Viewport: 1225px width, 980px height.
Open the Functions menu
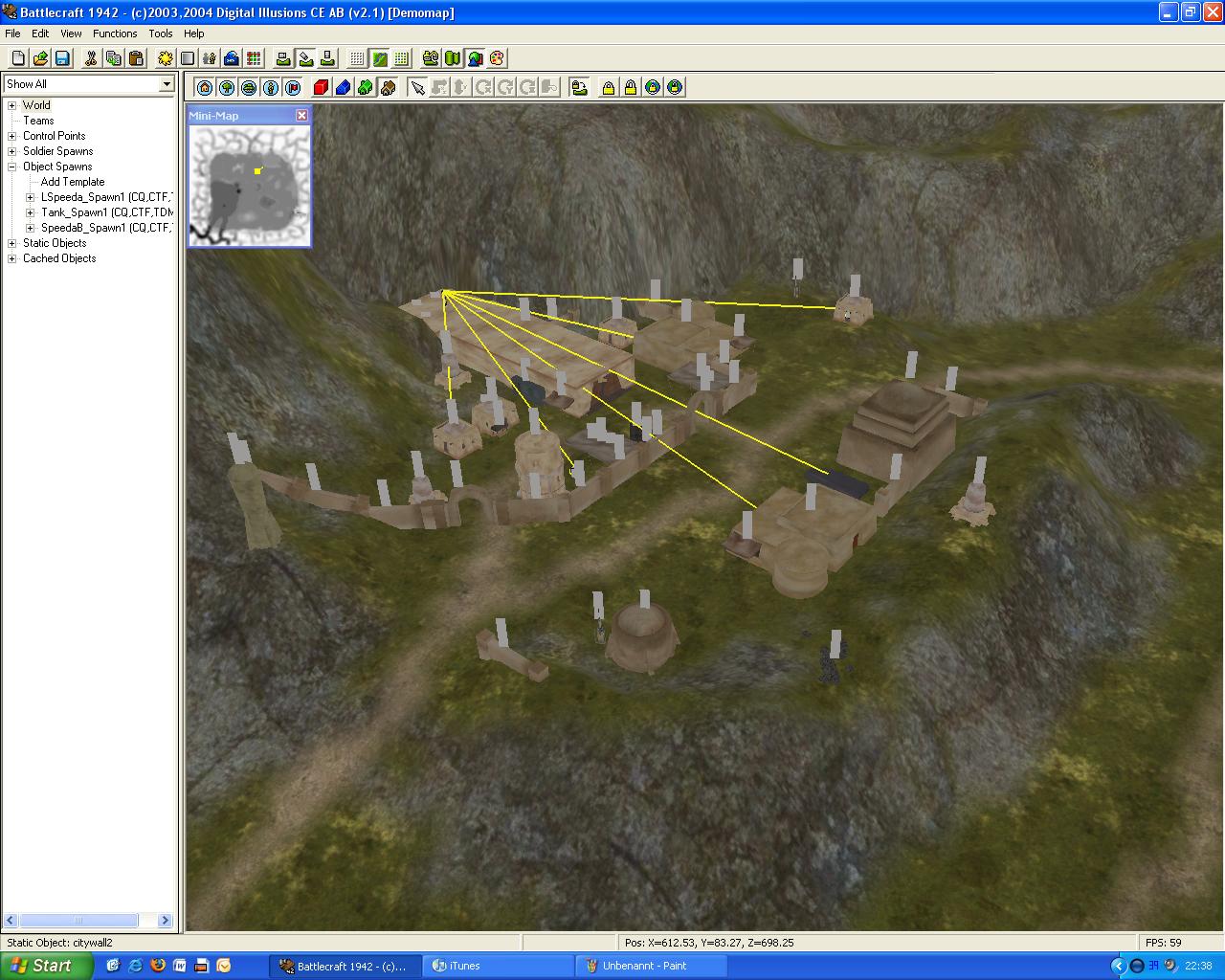click(x=115, y=33)
